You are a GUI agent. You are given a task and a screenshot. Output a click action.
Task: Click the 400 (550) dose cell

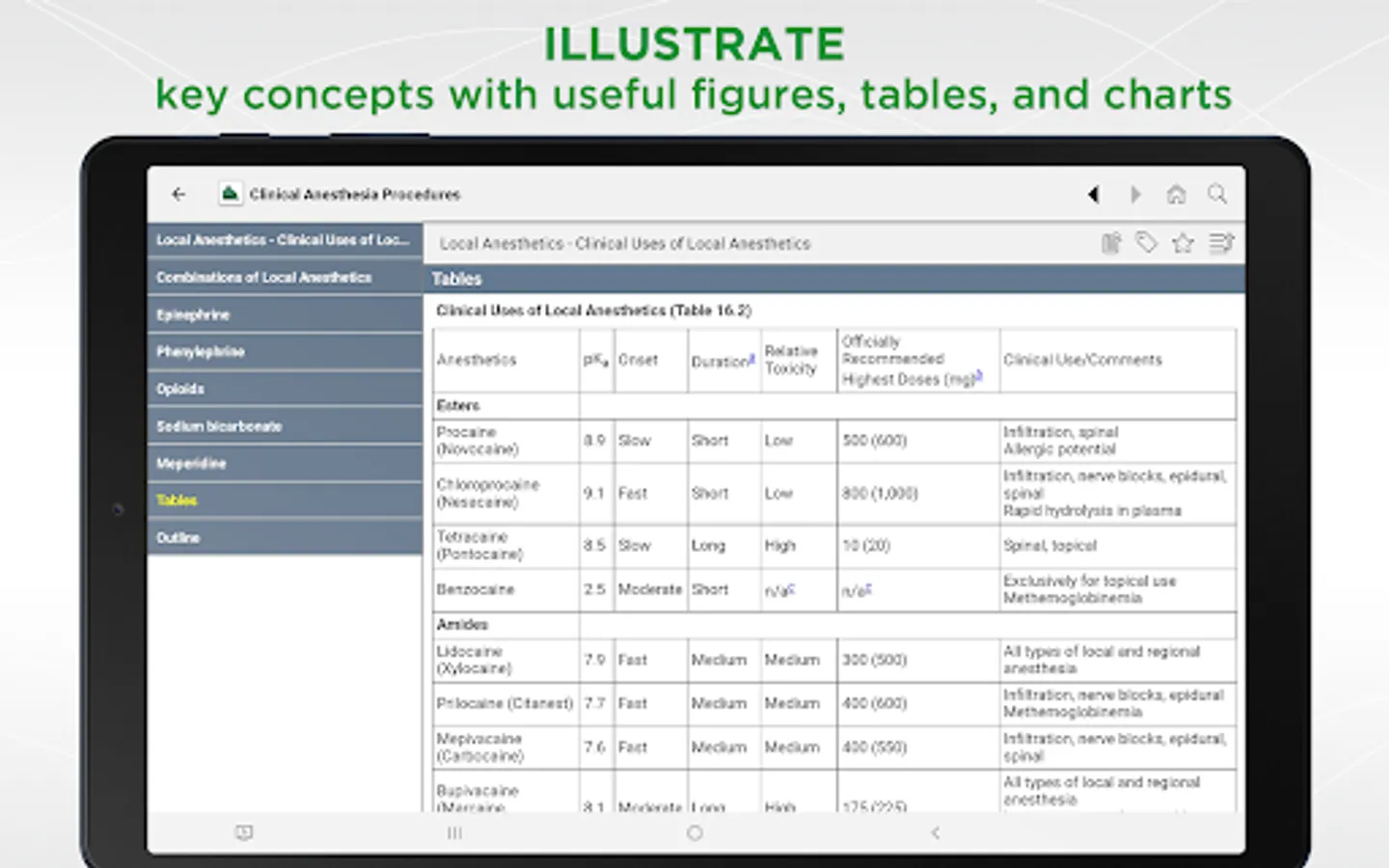point(918,747)
